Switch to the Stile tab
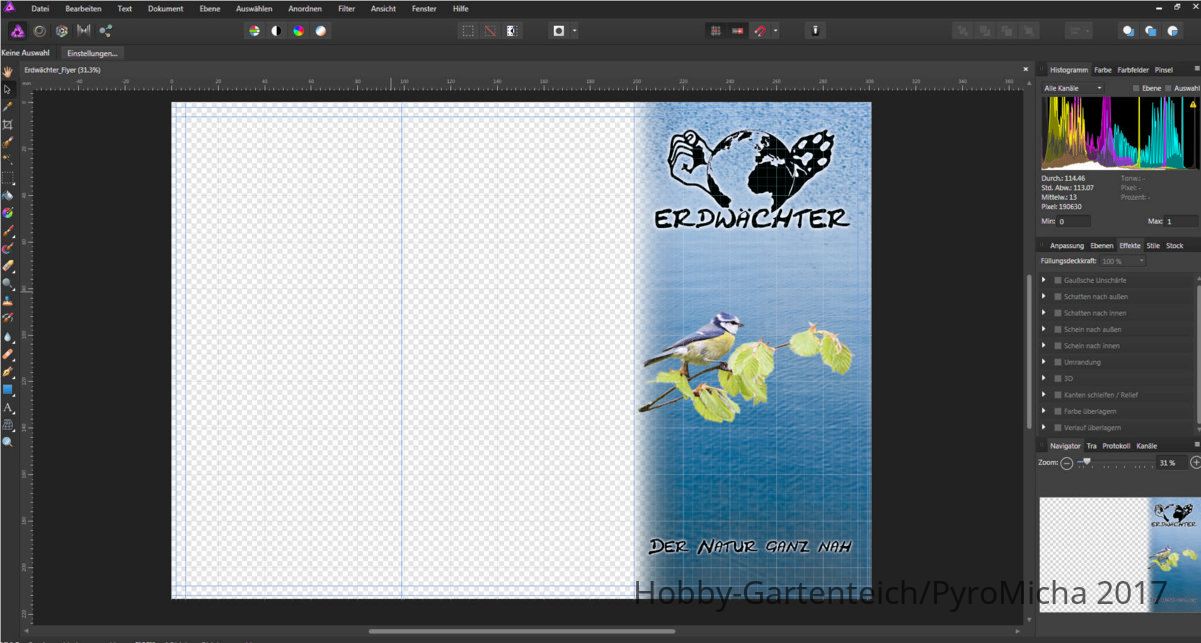This screenshot has width=1201, height=643. pos(1153,245)
